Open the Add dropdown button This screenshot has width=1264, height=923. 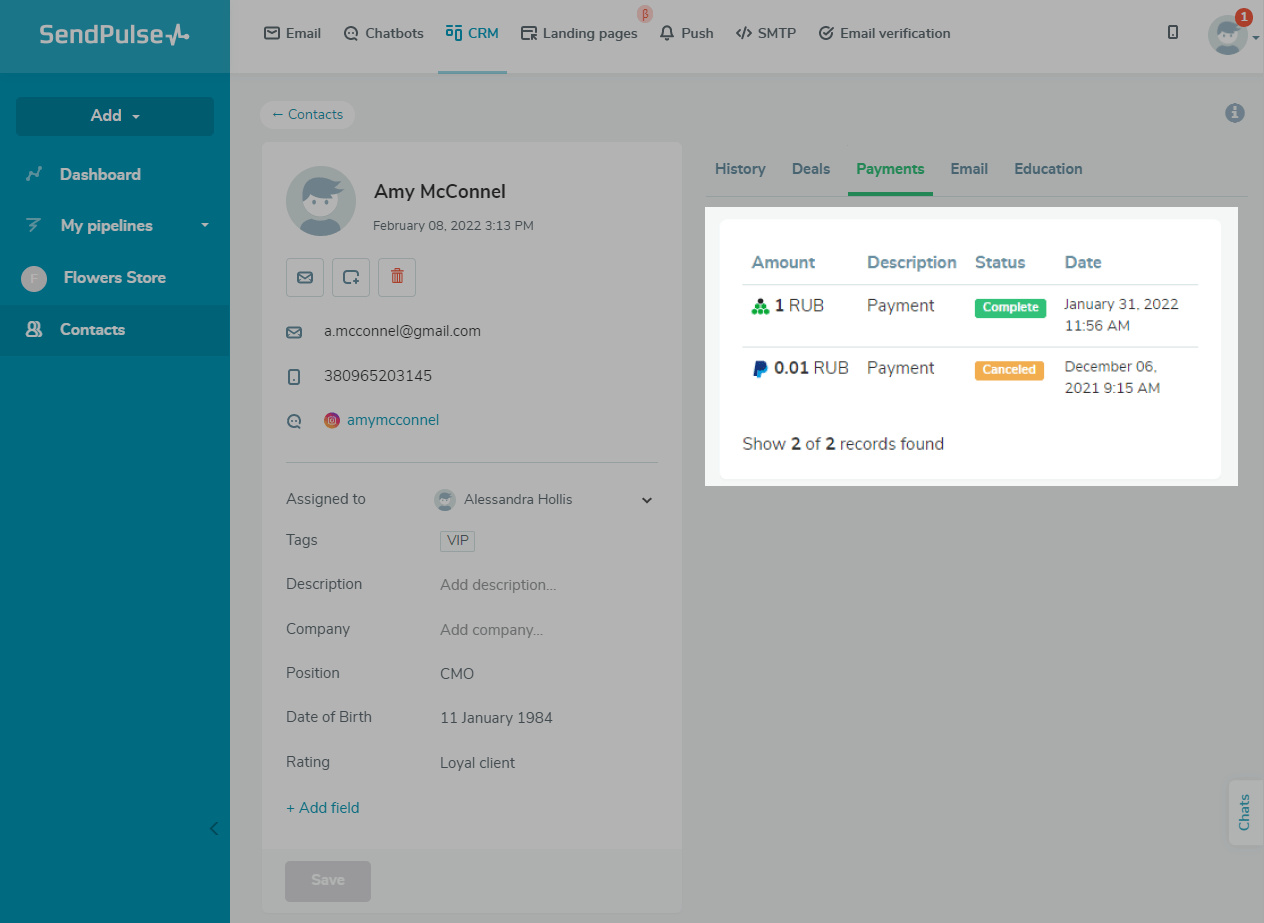[115, 116]
